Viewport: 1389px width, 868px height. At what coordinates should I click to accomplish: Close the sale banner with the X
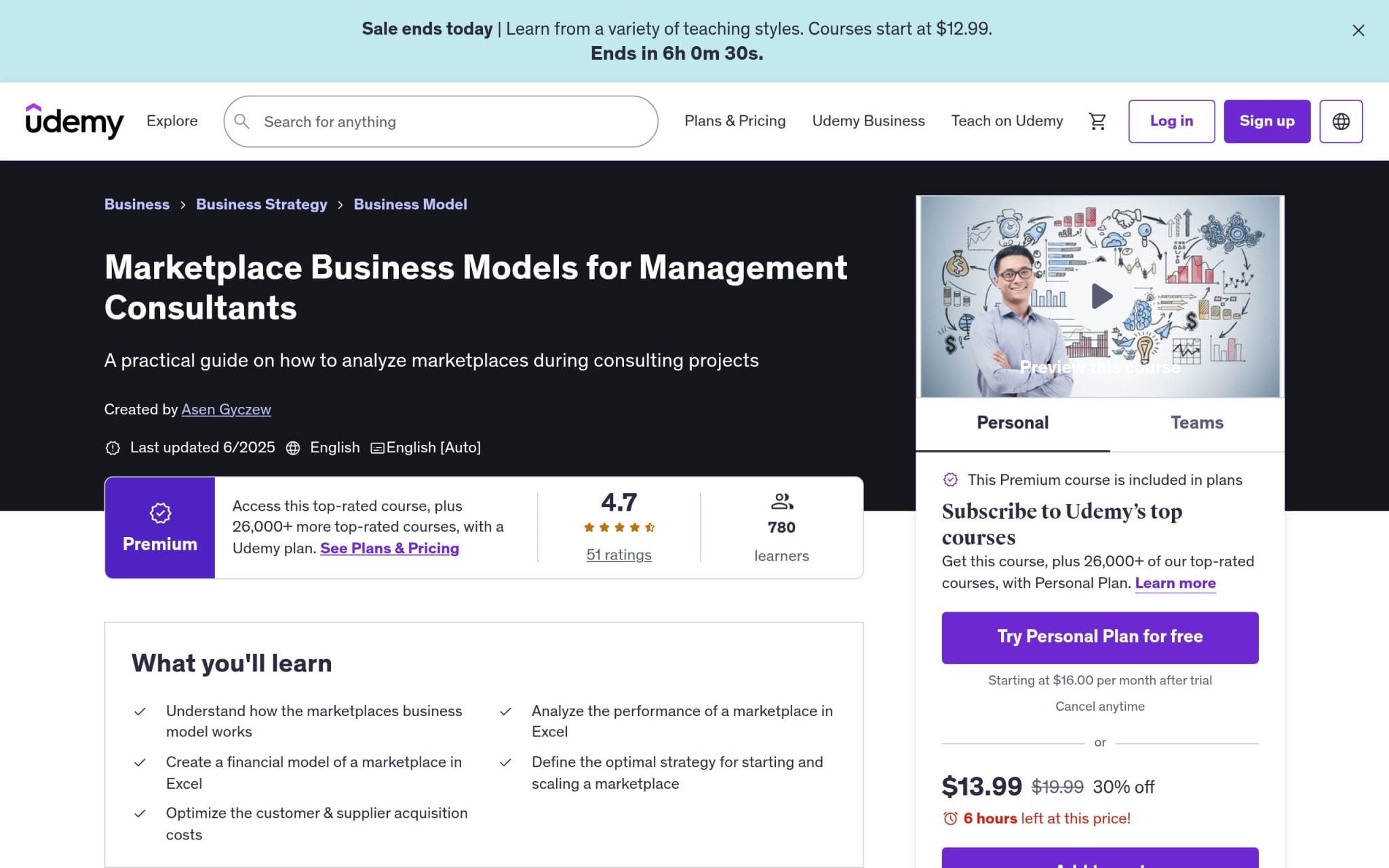[1358, 31]
